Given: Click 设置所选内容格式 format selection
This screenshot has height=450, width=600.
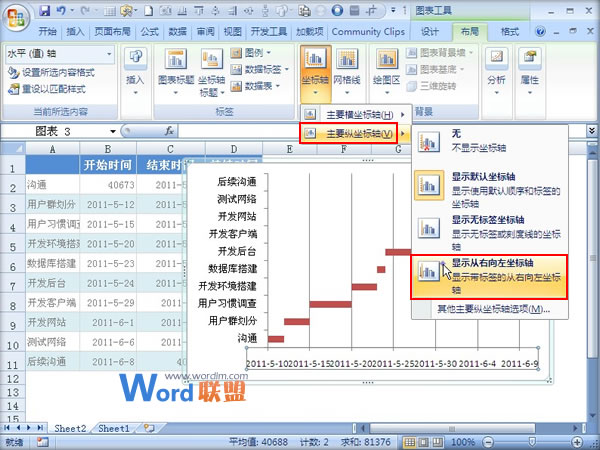Looking at the screenshot, I should (51, 72).
